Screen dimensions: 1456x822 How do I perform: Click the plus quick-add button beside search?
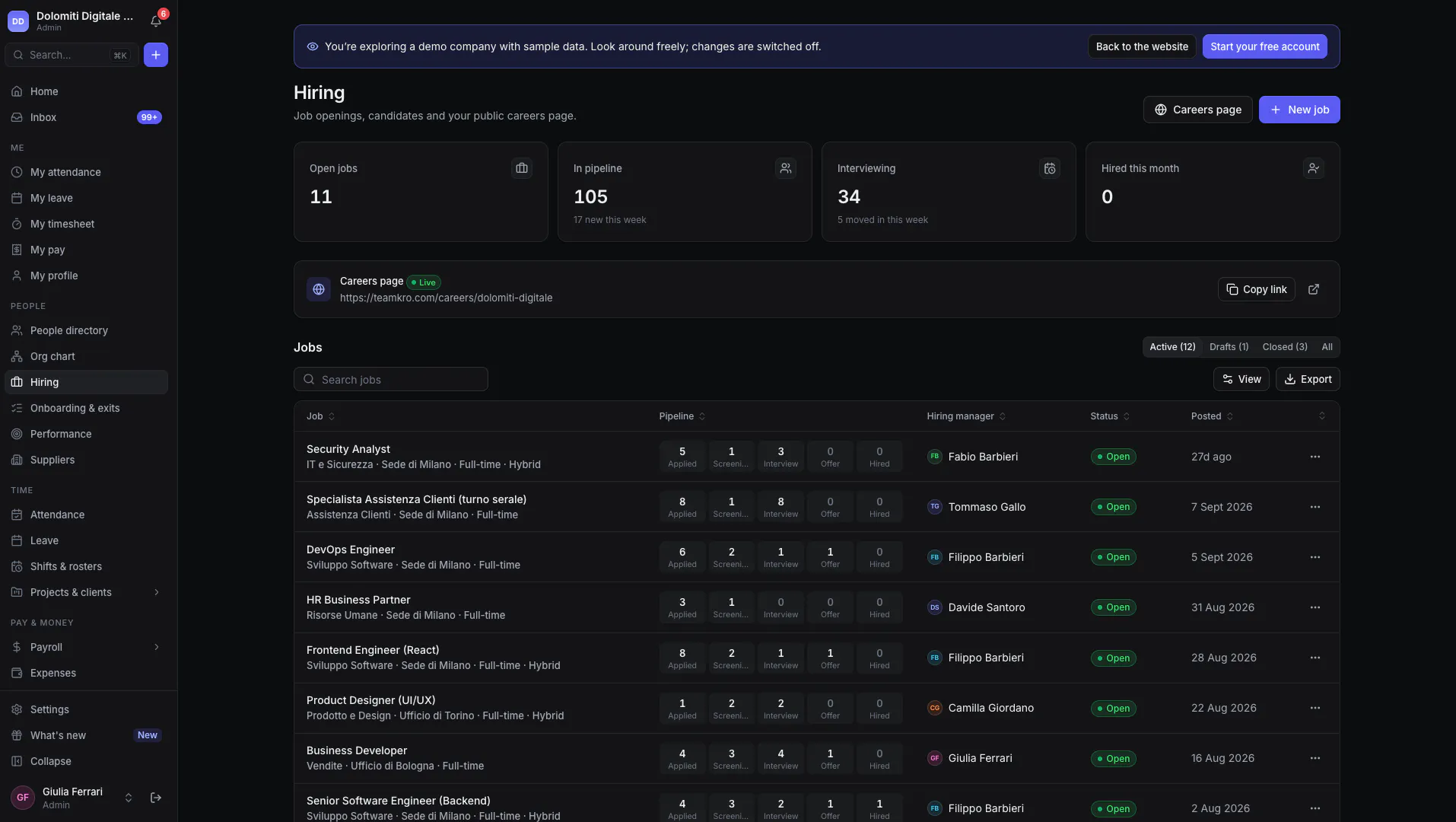[x=156, y=55]
